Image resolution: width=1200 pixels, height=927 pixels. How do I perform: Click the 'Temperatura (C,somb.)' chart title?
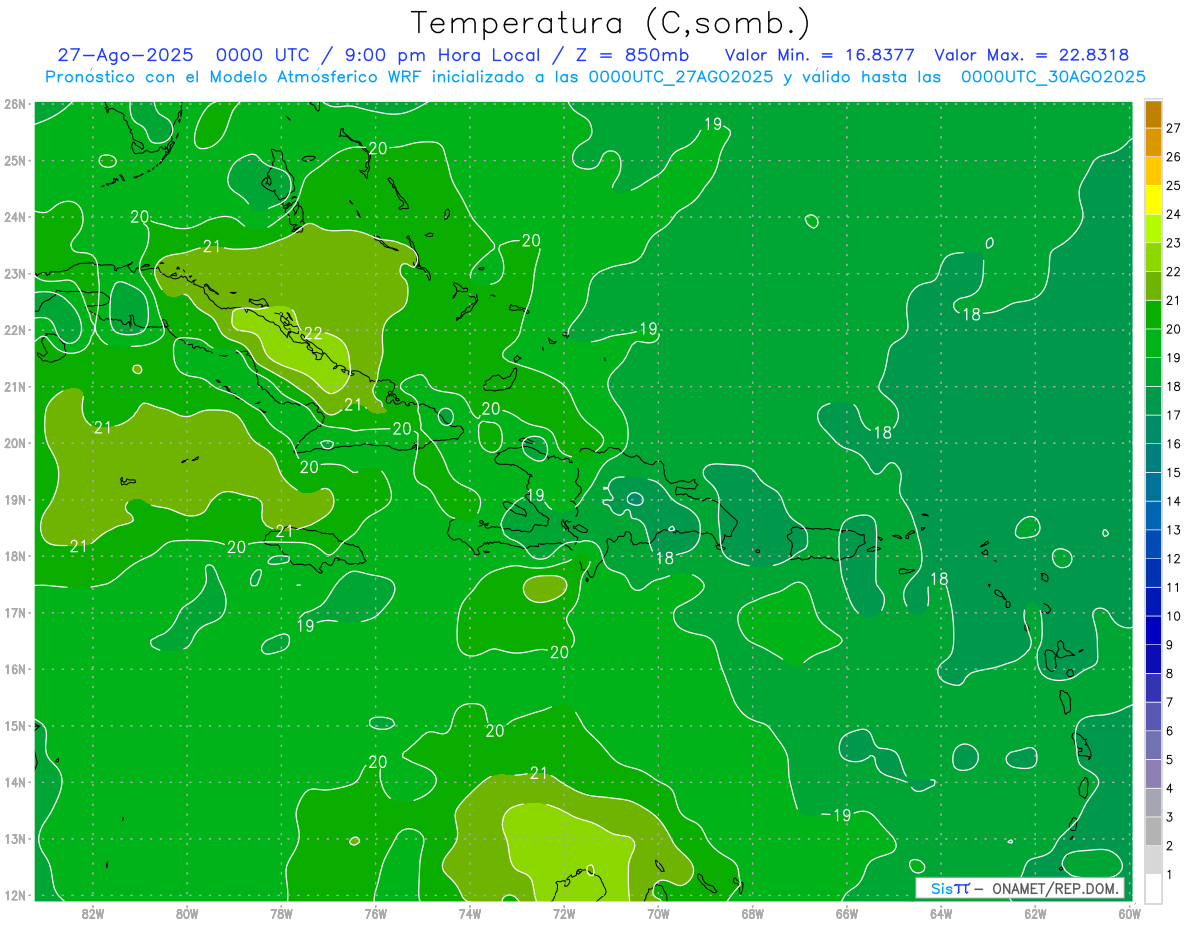[609, 24]
